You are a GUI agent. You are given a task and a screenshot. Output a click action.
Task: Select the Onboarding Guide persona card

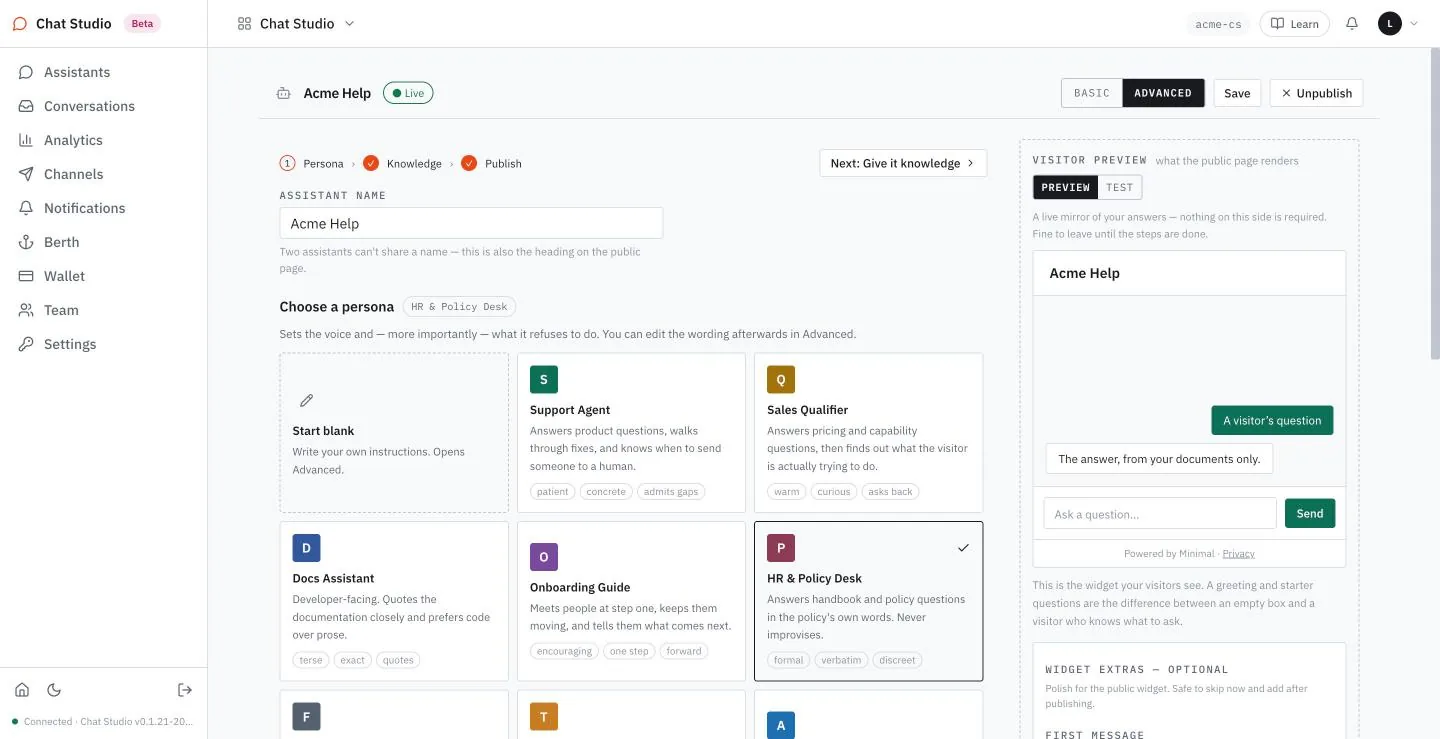pyautogui.click(x=631, y=601)
